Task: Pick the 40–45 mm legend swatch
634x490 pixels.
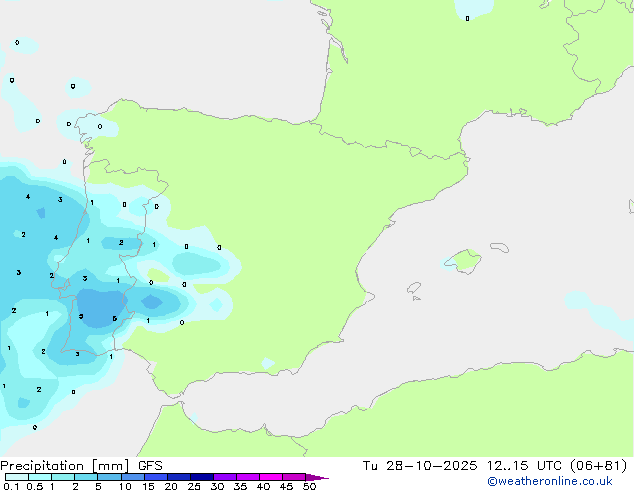Action: (x=271, y=477)
